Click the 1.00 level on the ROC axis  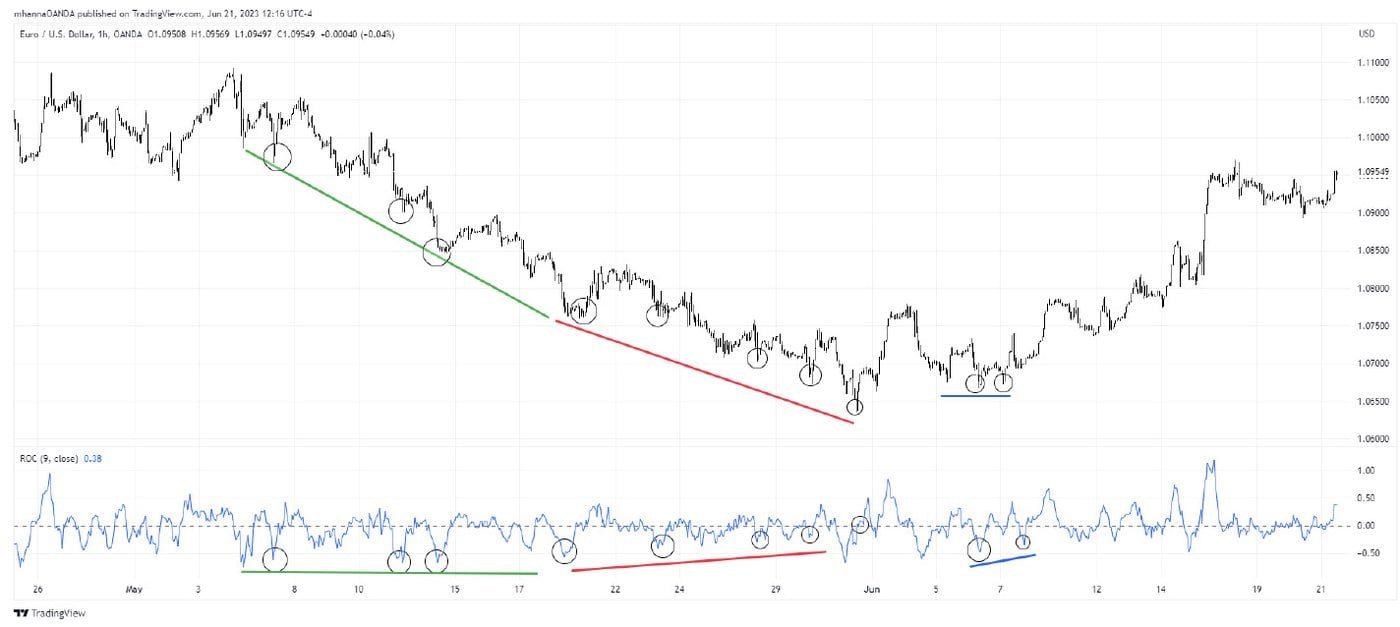click(x=1364, y=470)
